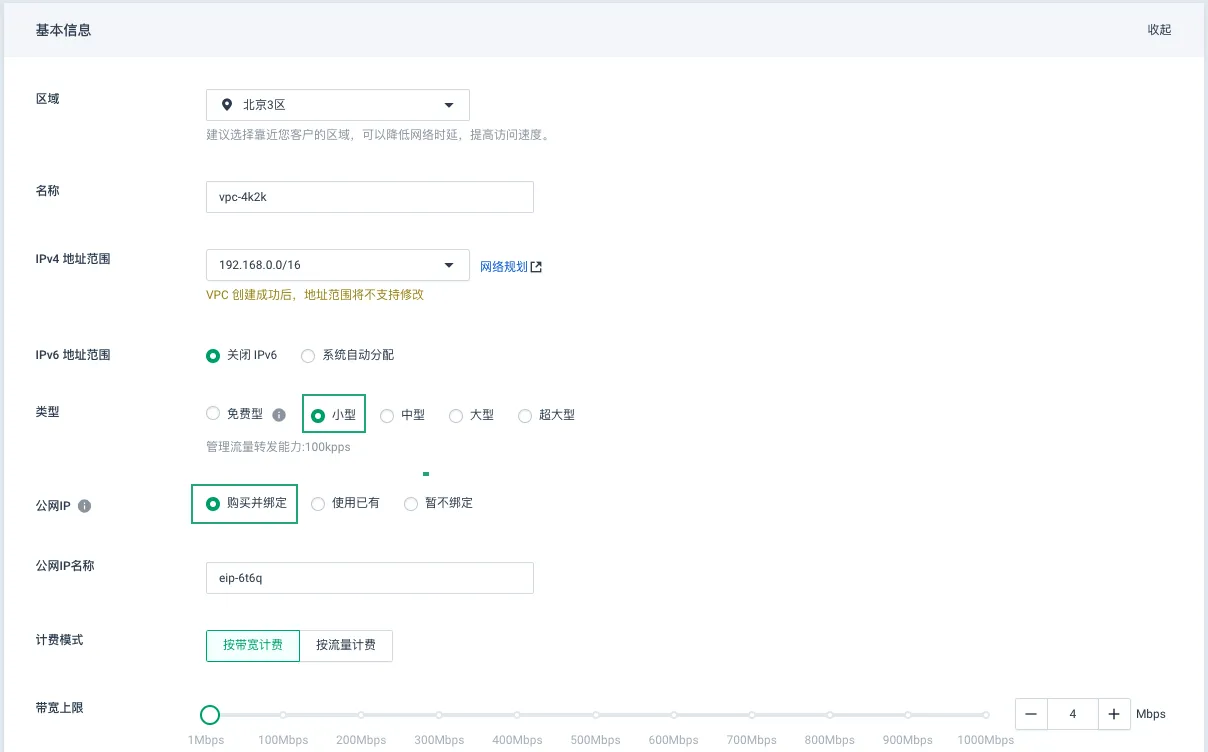Click the 公网IP名称 field eip-6t6q
Viewport: 1208px width, 752px height.
pyautogui.click(x=369, y=578)
